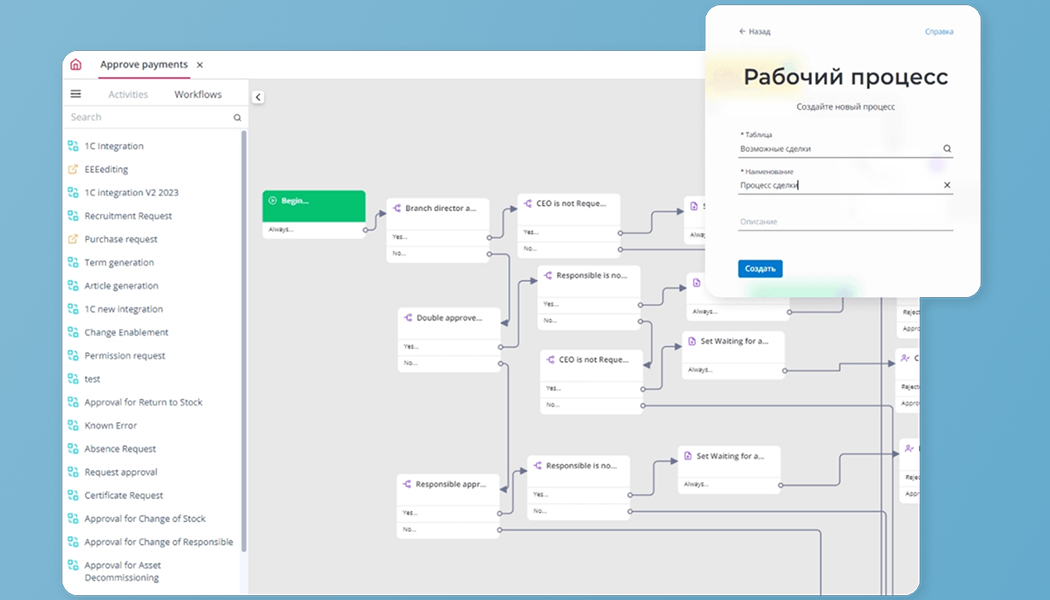Click the sidebar Search field
Viewport: 1050px width, 600px height.
click(x=148, y=117)
